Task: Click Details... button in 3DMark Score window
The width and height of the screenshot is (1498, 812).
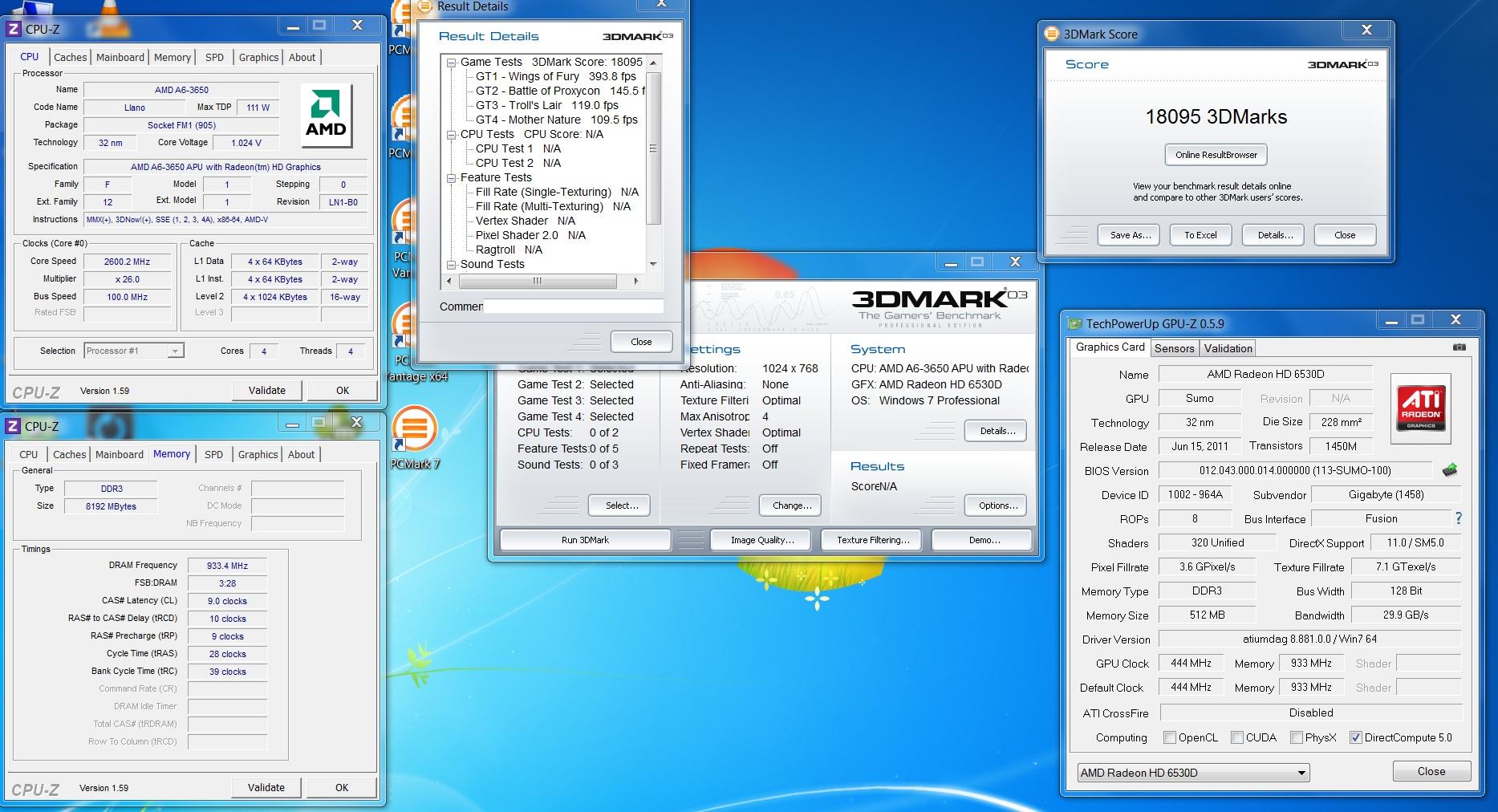Action: 1274,235
